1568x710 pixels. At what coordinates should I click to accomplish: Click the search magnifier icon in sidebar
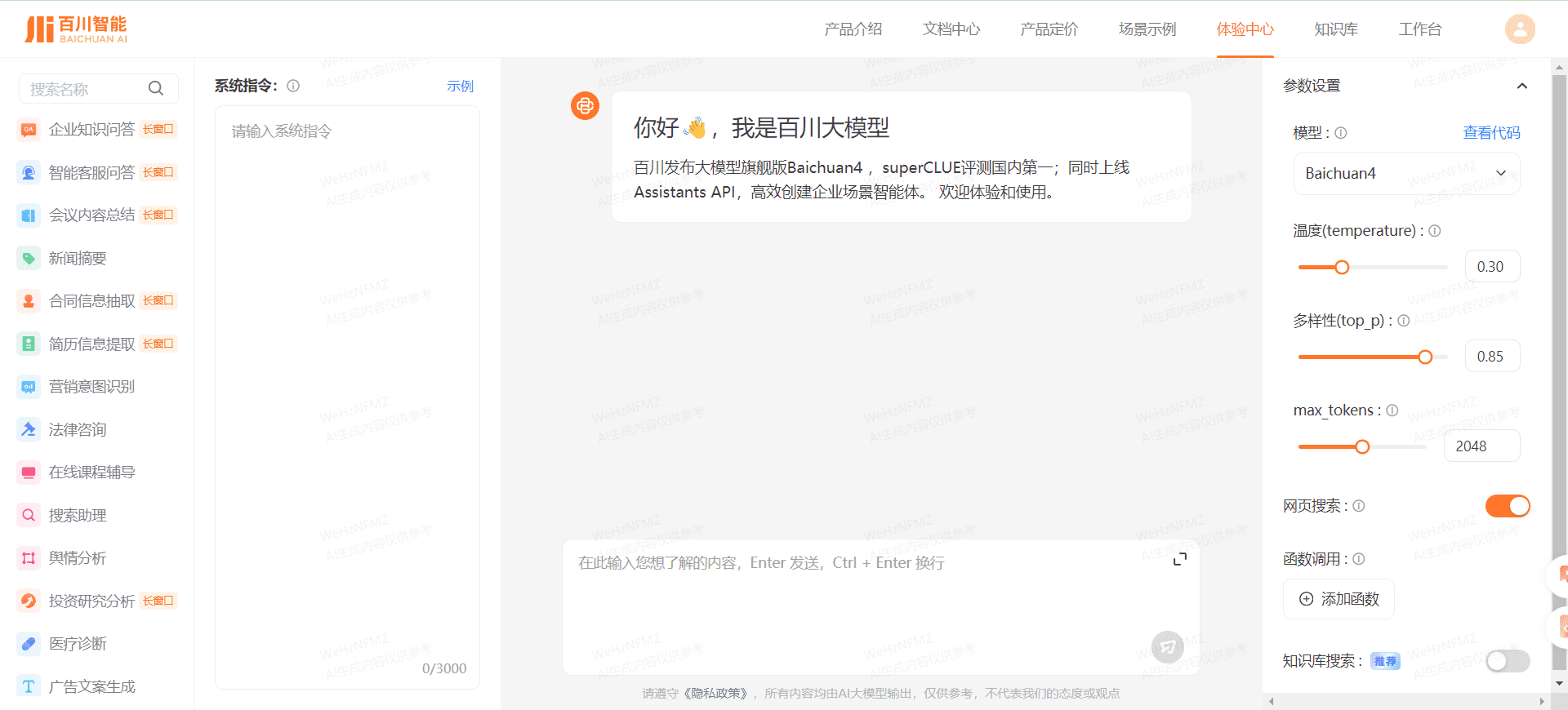(155, 88)
